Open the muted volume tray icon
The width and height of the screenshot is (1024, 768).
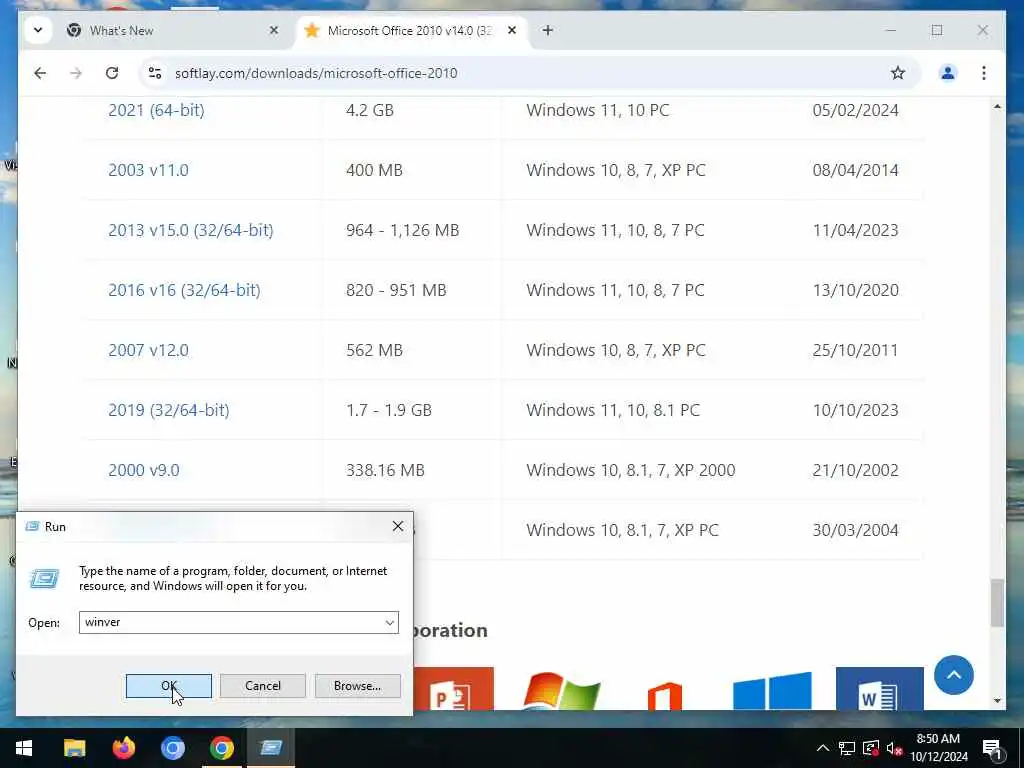tap(895, 748)
